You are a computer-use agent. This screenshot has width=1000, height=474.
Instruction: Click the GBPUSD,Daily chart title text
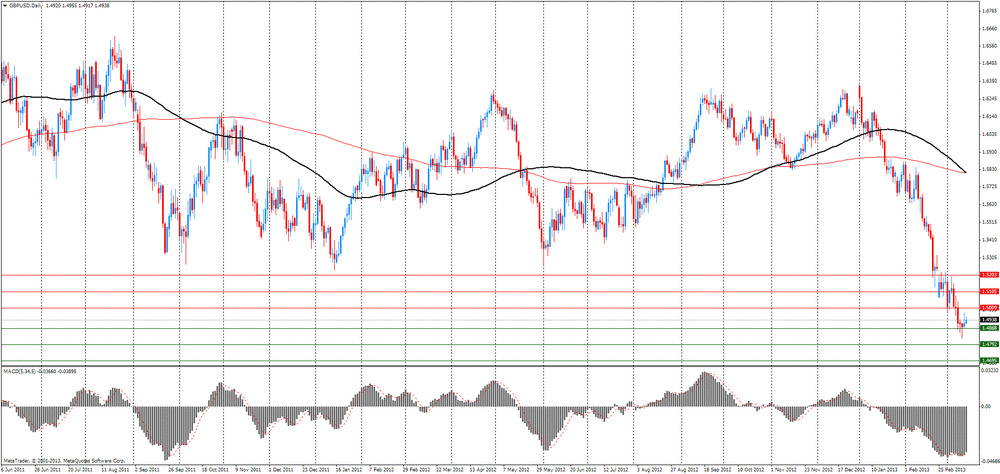25,5
